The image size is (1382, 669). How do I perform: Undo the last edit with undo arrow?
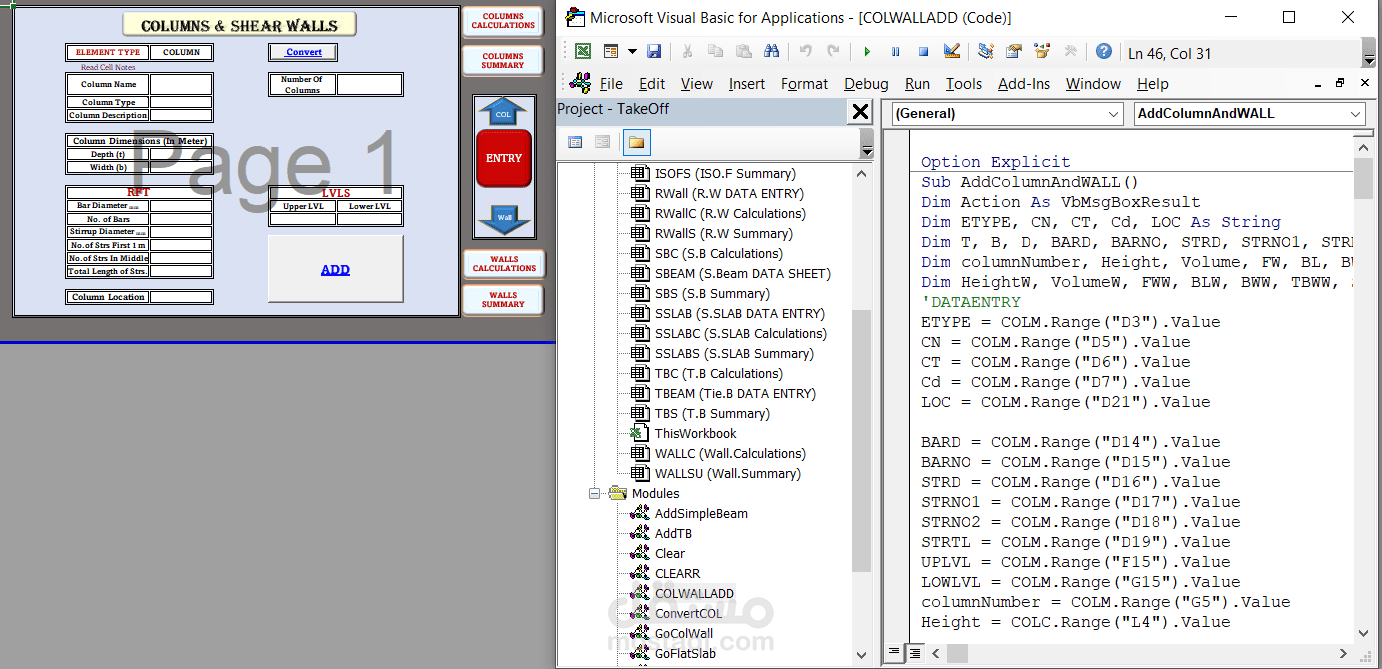point(806,51)
